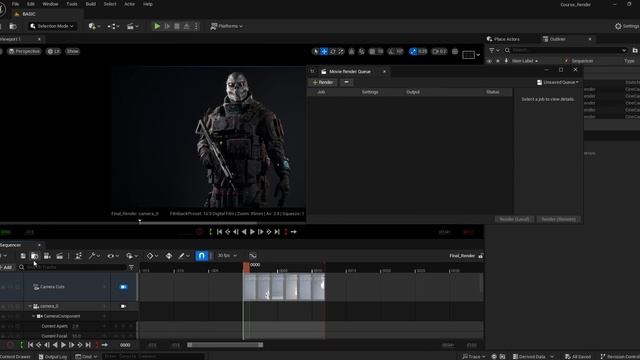
Task: Open the Window menu
Action: click(50, 4)
